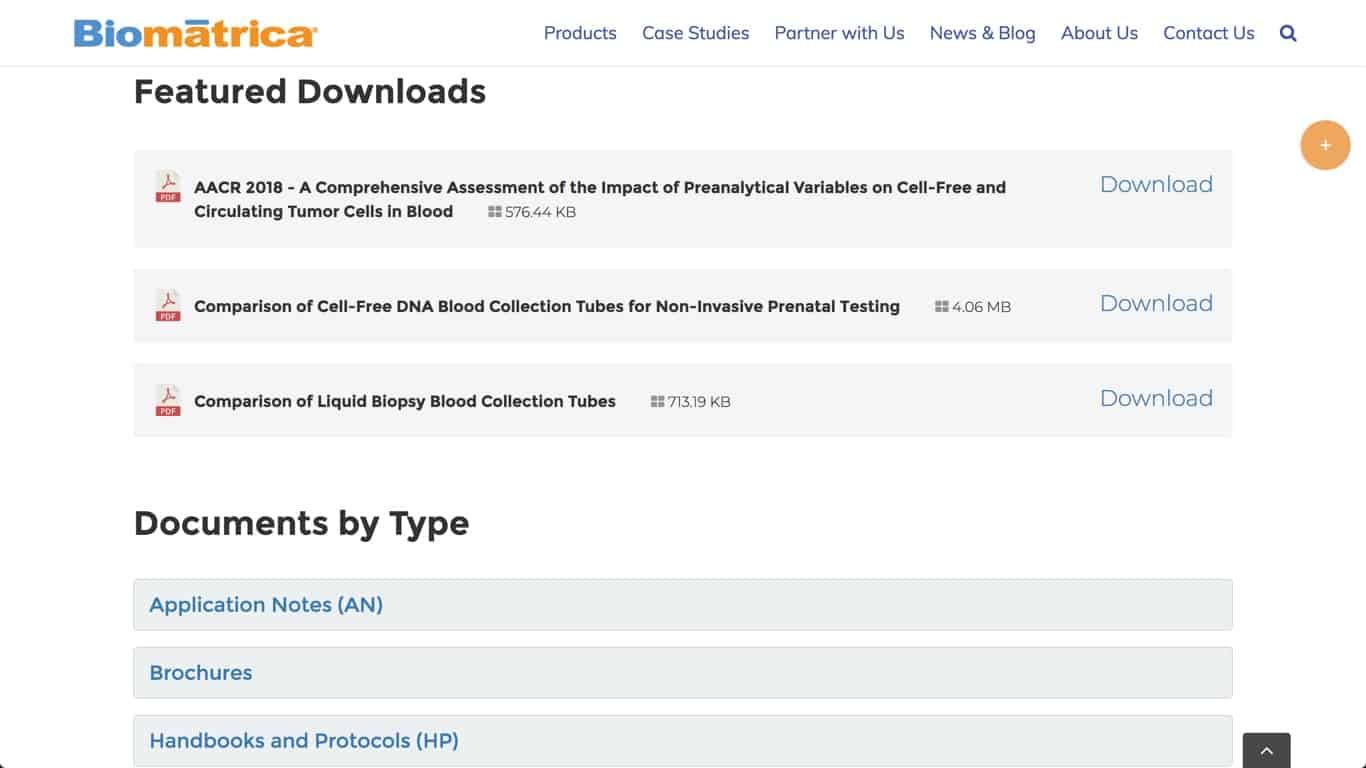Image resolution: width=1366 pixels, height=768 pixels.
Task: Download the Cell-Free DNA tubes comparison
Action: 1156,303
